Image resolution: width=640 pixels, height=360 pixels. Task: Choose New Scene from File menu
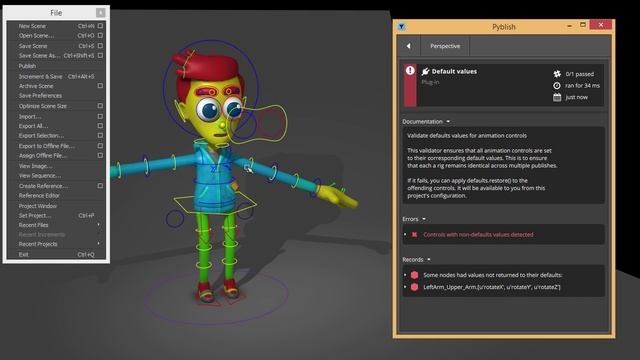point(32,26)
